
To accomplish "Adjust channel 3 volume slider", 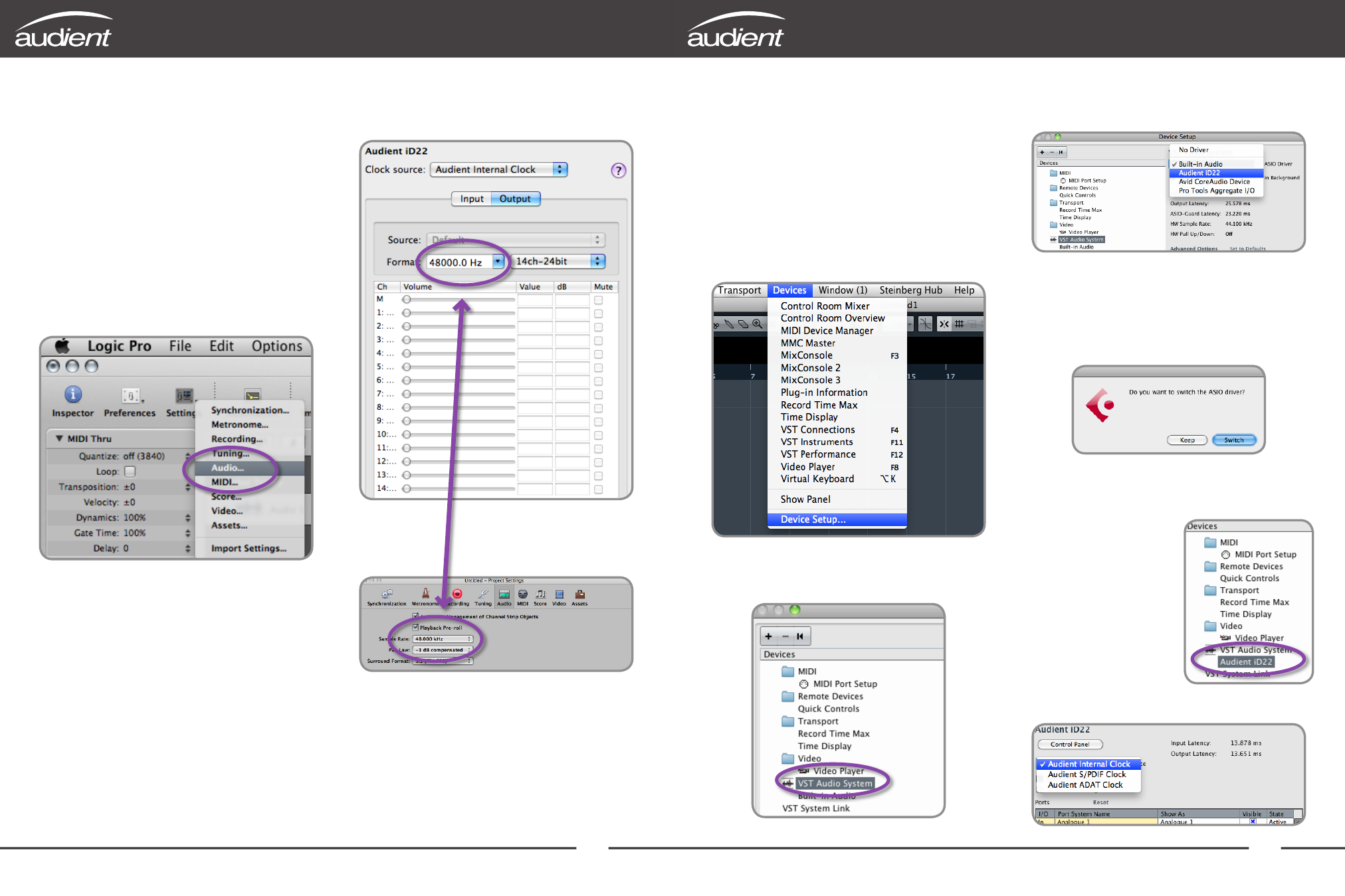I will [459, 341].
